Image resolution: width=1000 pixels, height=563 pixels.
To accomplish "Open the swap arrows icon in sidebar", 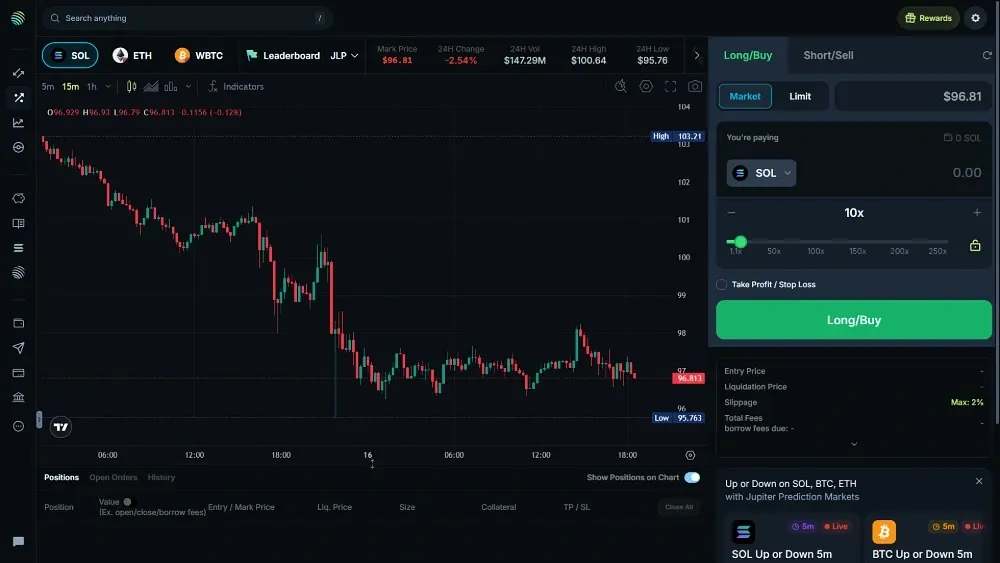I will pos(18,73).
